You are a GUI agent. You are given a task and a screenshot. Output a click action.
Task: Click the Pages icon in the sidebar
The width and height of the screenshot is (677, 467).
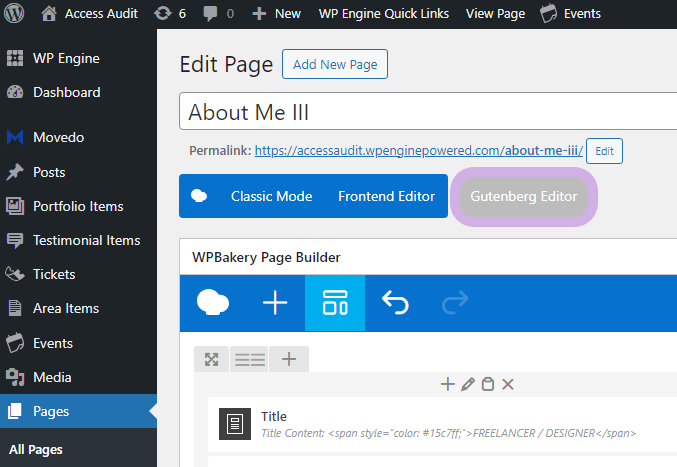point(15,411)
